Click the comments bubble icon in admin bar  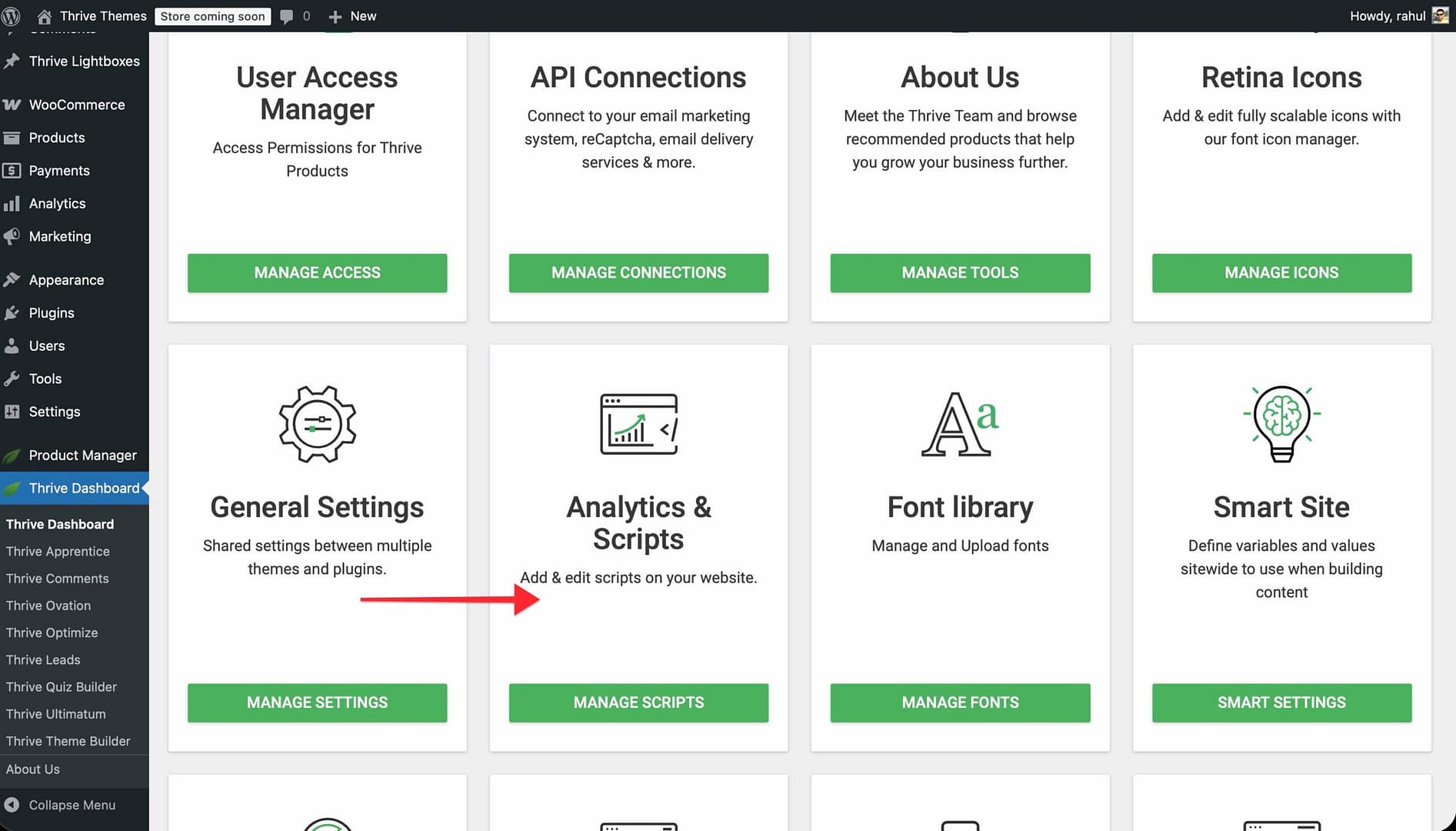287,16
